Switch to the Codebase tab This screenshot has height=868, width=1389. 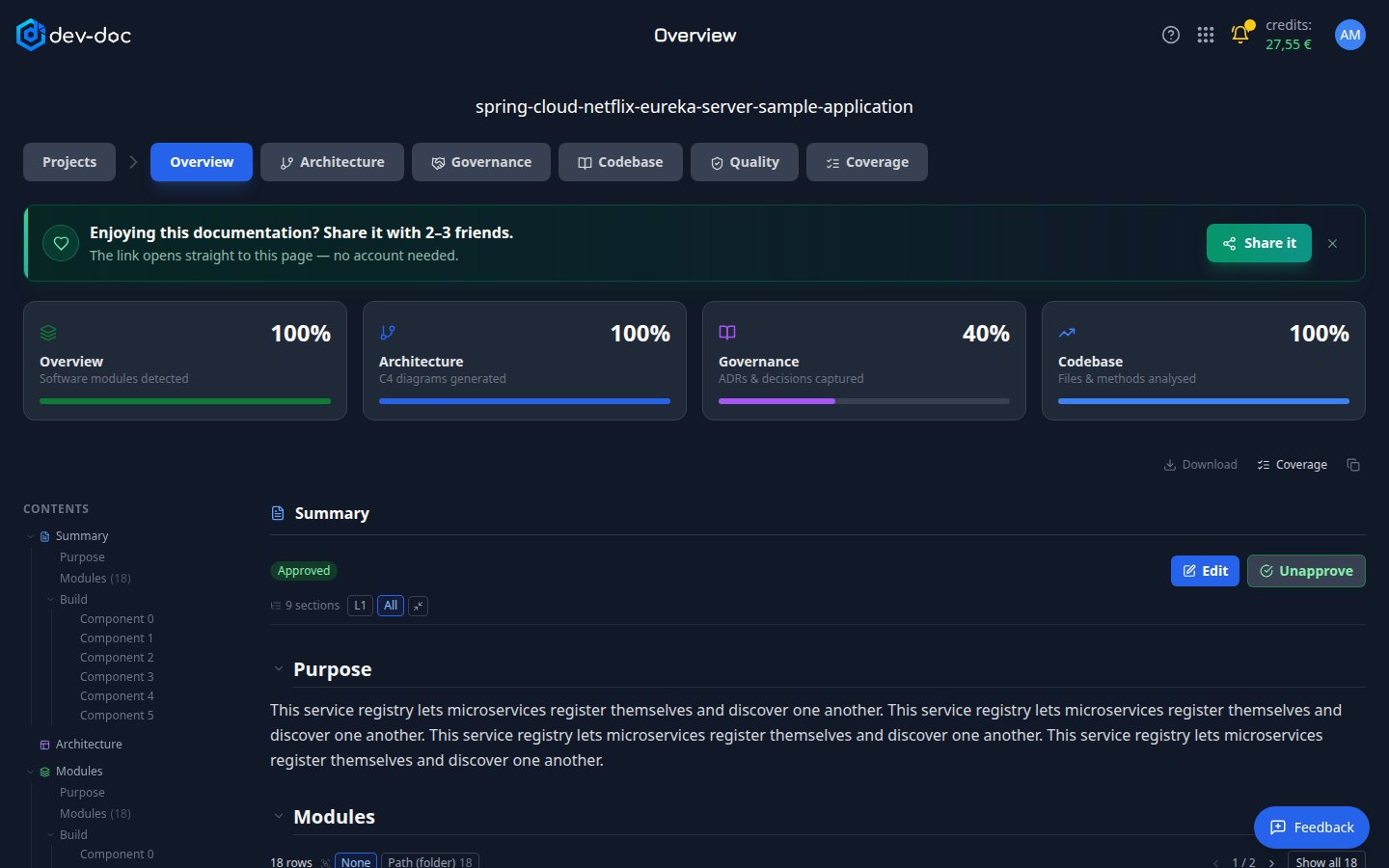[x=620, y=162]
